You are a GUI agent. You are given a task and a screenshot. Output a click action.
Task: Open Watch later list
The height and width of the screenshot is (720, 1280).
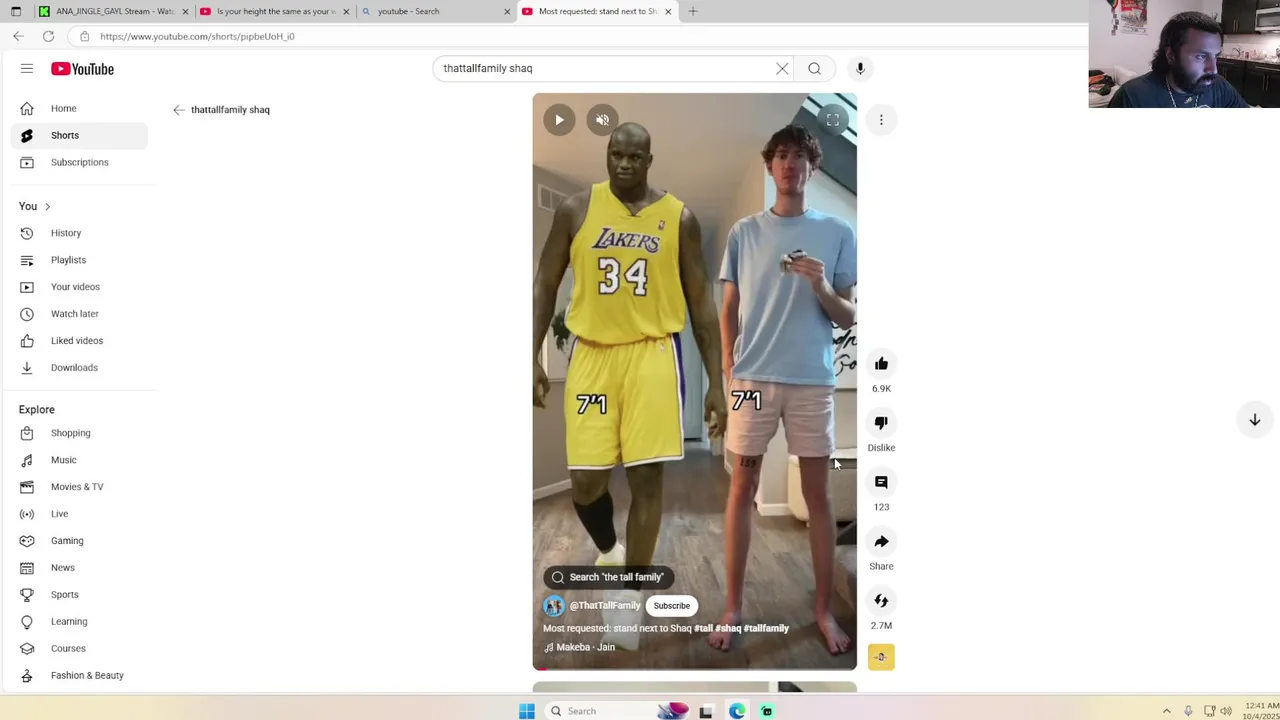(79, 314)
